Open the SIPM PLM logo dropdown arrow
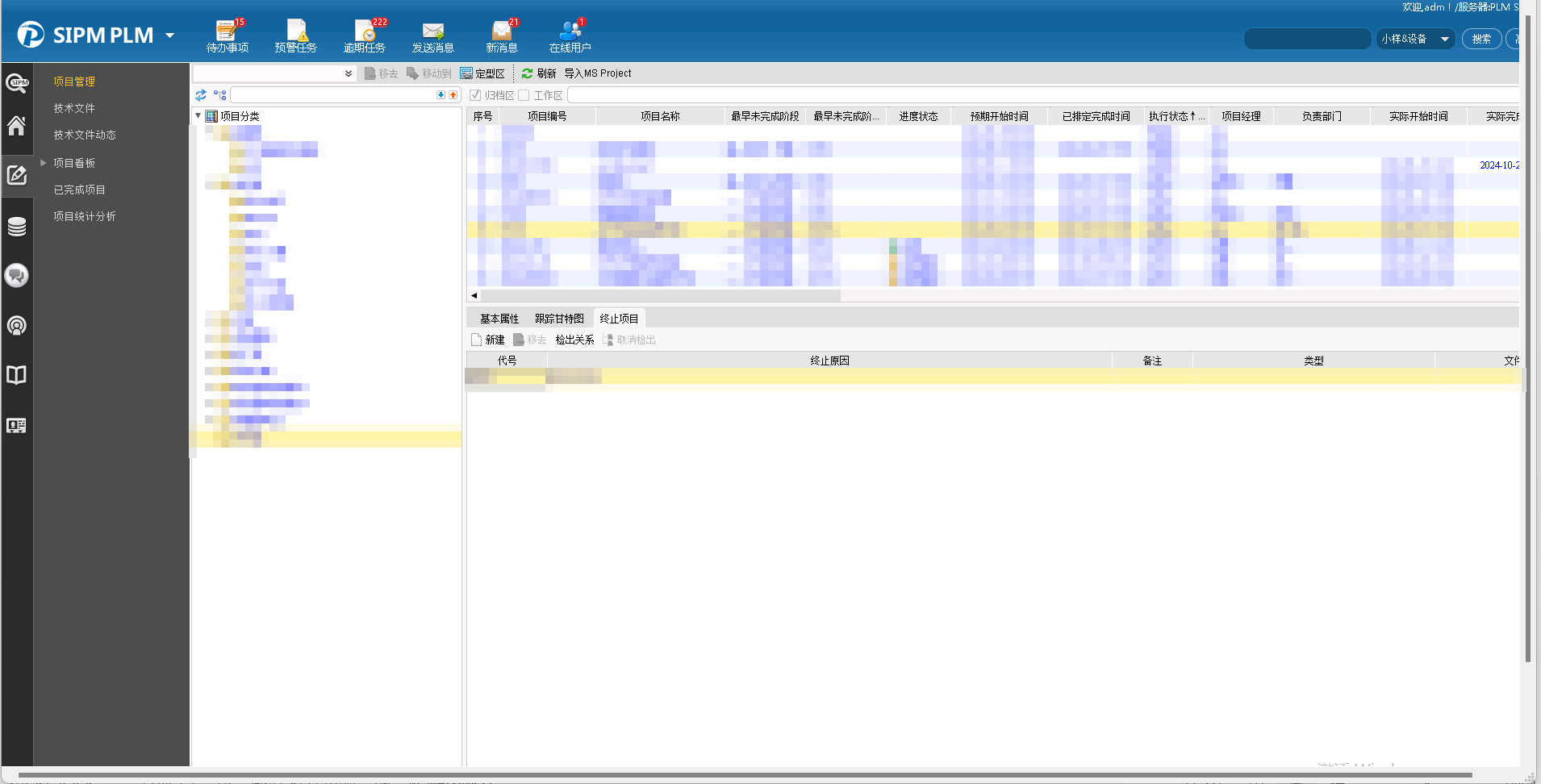 (169, 35)
